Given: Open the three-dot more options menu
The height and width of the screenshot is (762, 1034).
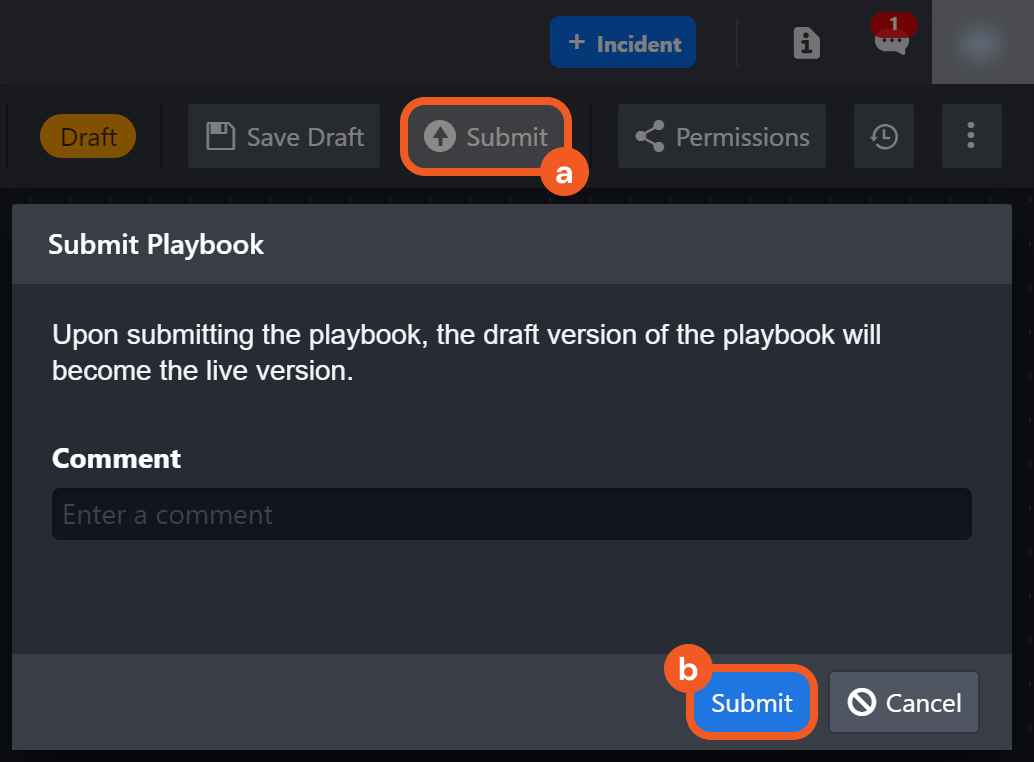Looking at the screenshot, I should click(x=971, y=137).
